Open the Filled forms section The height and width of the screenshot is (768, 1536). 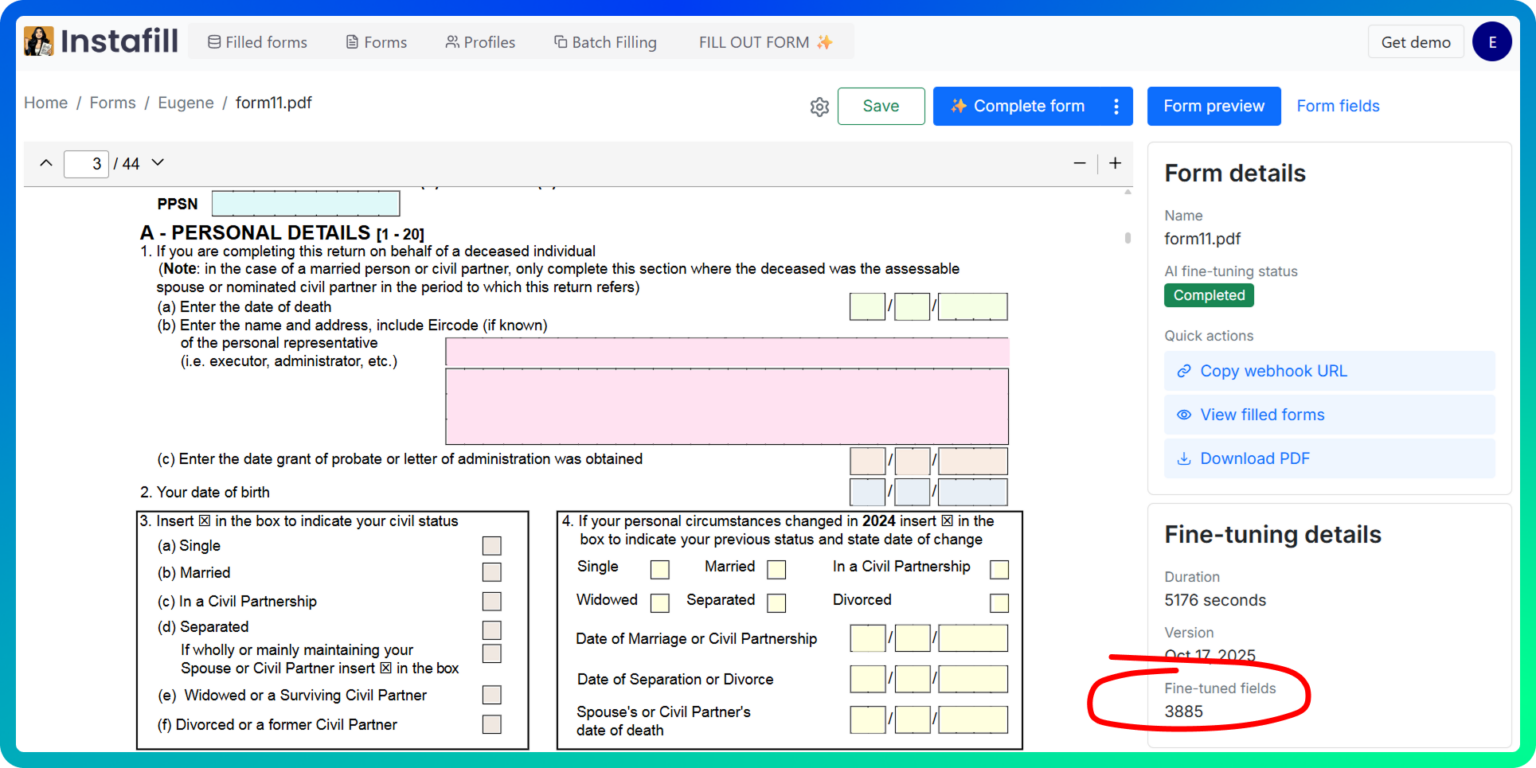257,41
